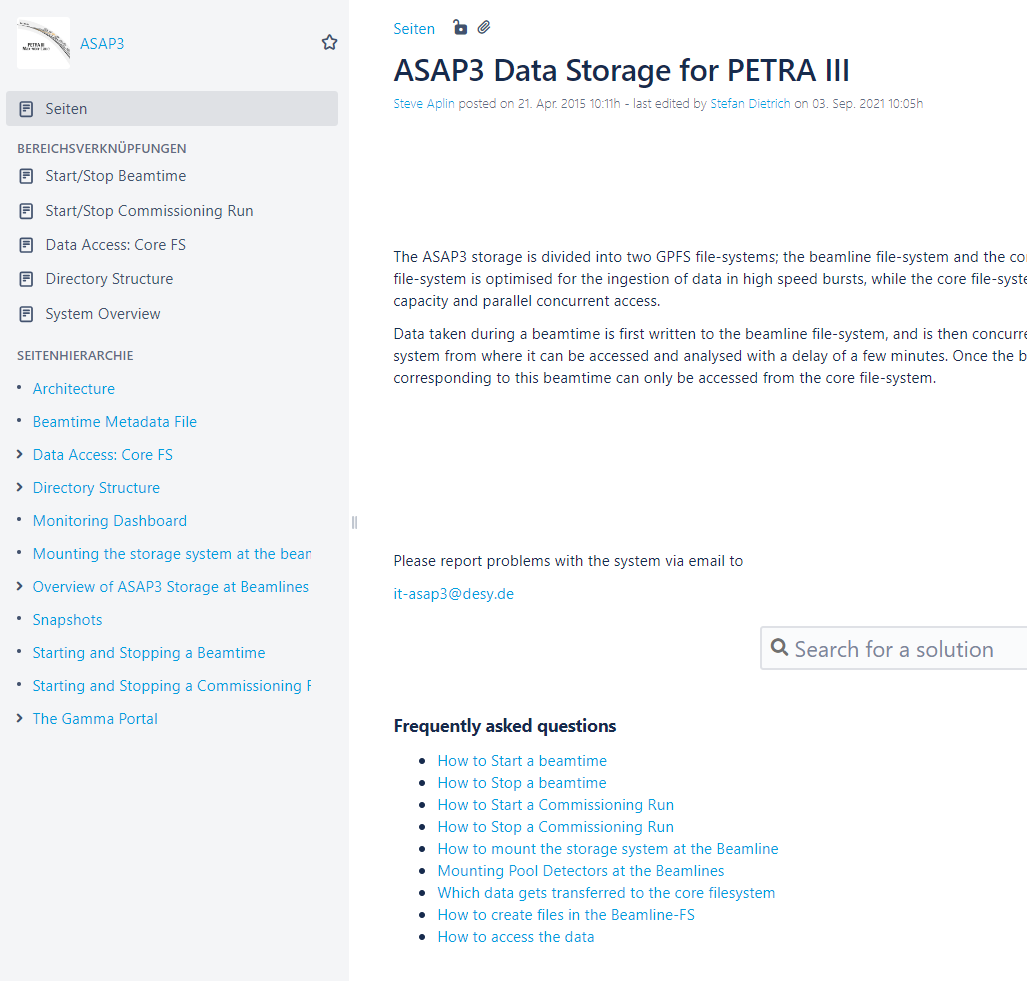
Task: Star the ASAP3 space as favorite
Action: [x=329, y=43]
